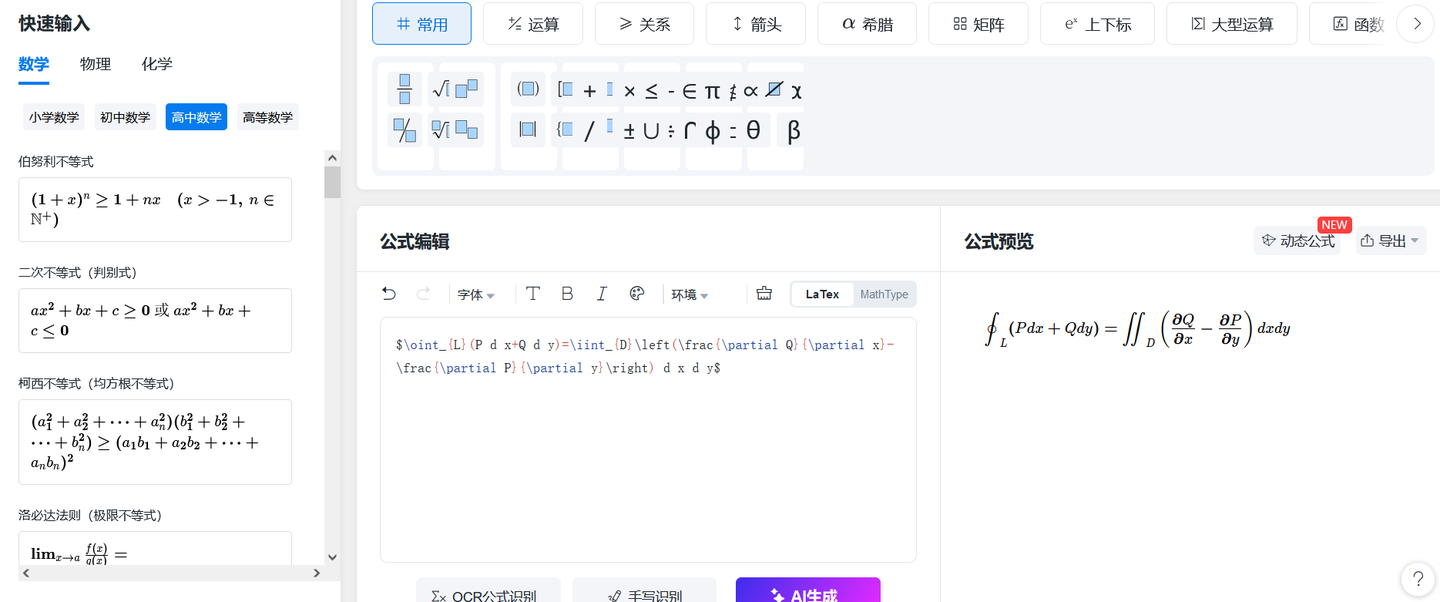Clear the formula editor with eraser icon

(765, 294)
